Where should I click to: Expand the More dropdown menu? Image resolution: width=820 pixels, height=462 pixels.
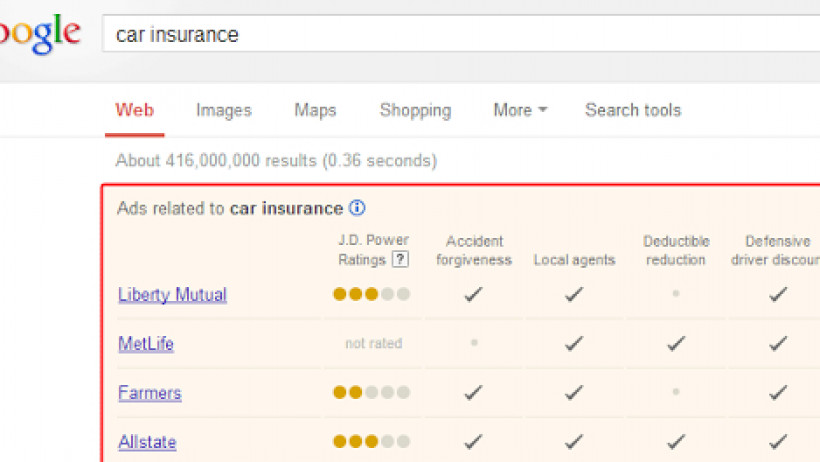520,110
